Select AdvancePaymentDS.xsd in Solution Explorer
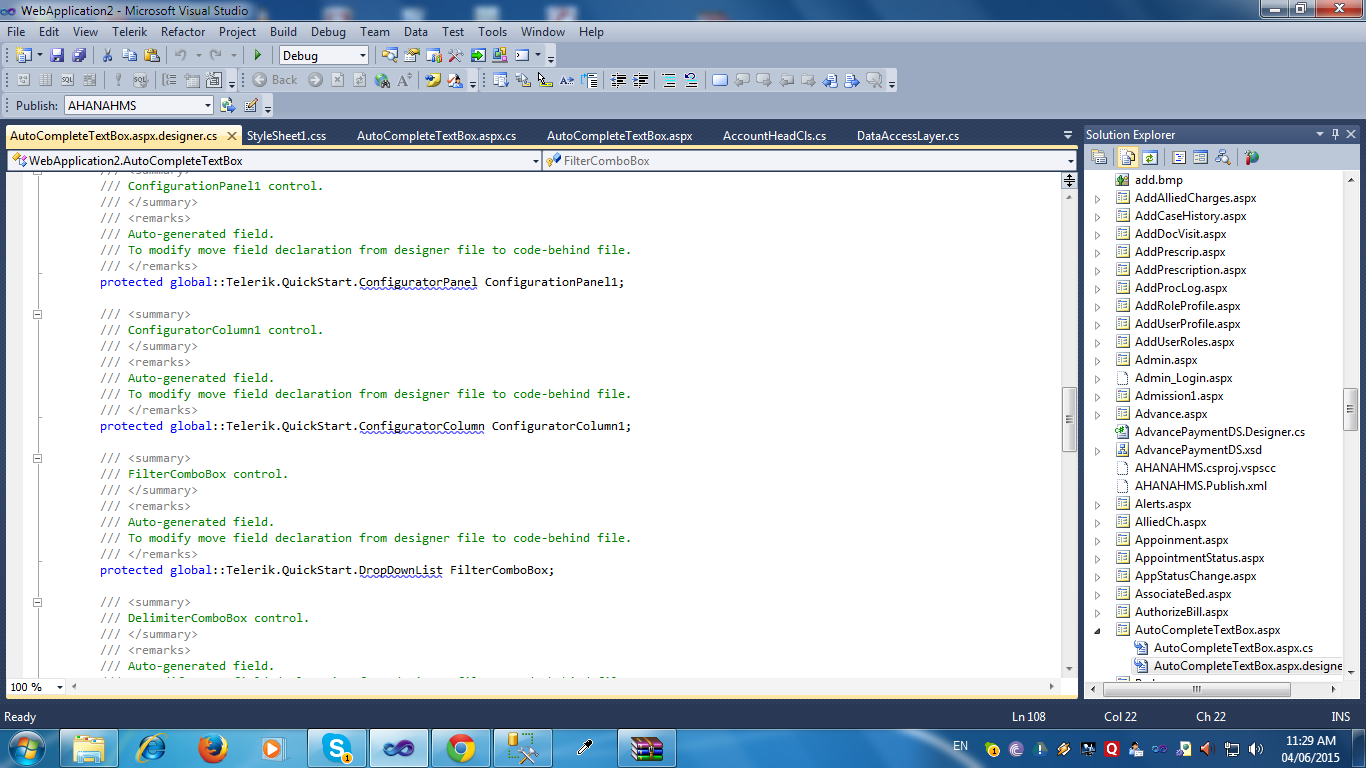Screen dimensions: 1366x768 pyautogui.click(x=1198, y=450)
